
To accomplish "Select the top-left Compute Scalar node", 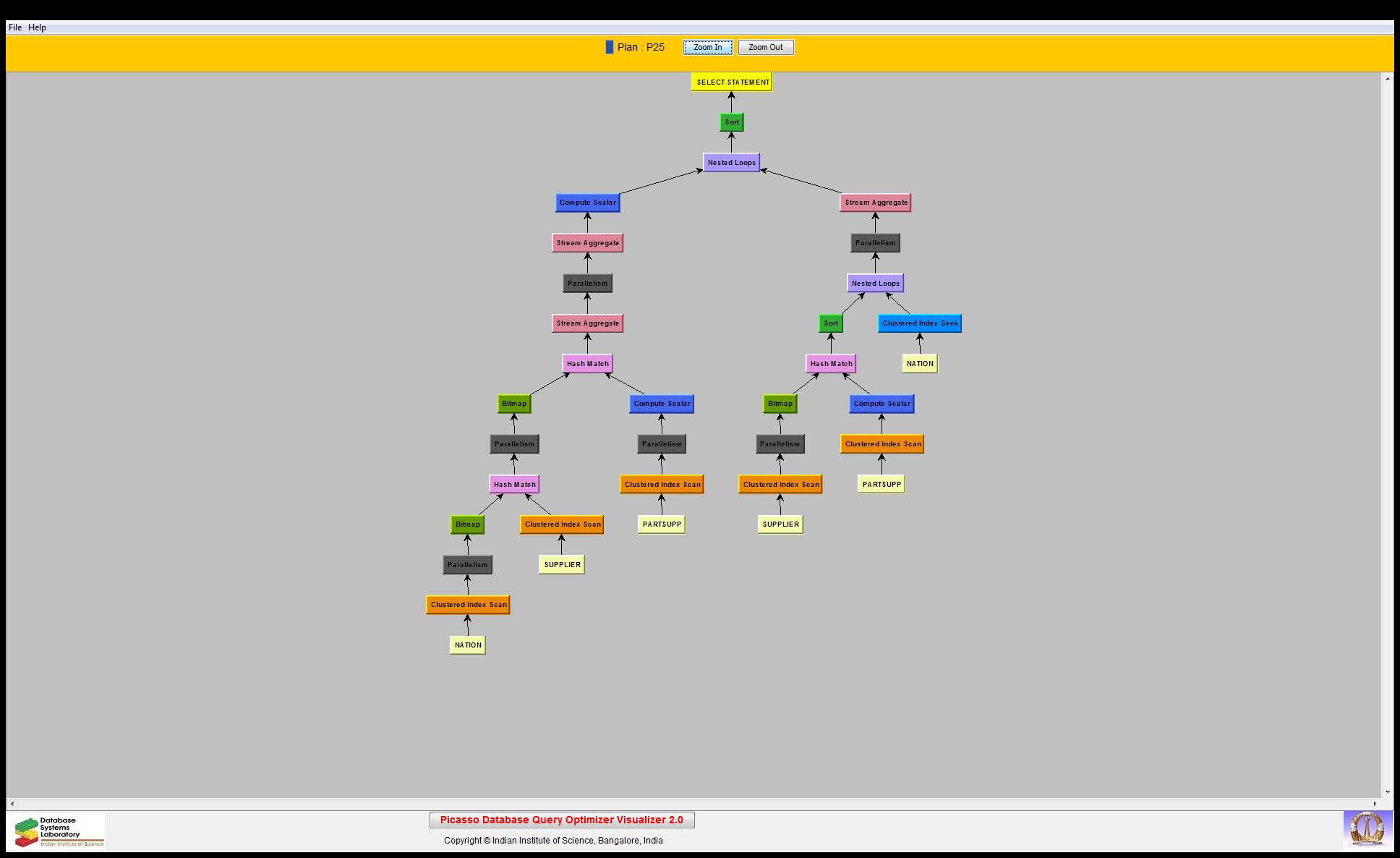I will 587,203.
